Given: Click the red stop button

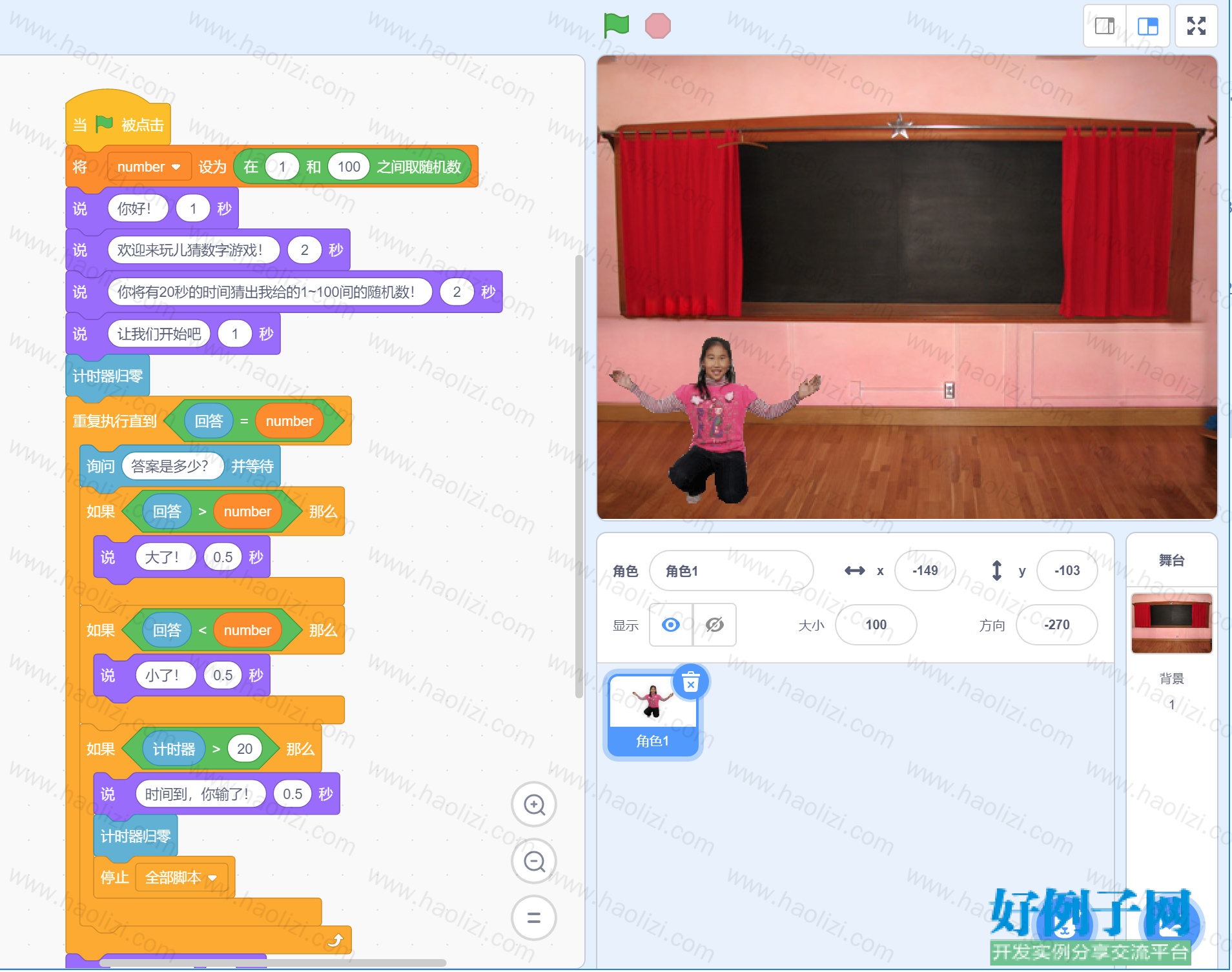Looking at the screenshot, I should tap(657, 26).
